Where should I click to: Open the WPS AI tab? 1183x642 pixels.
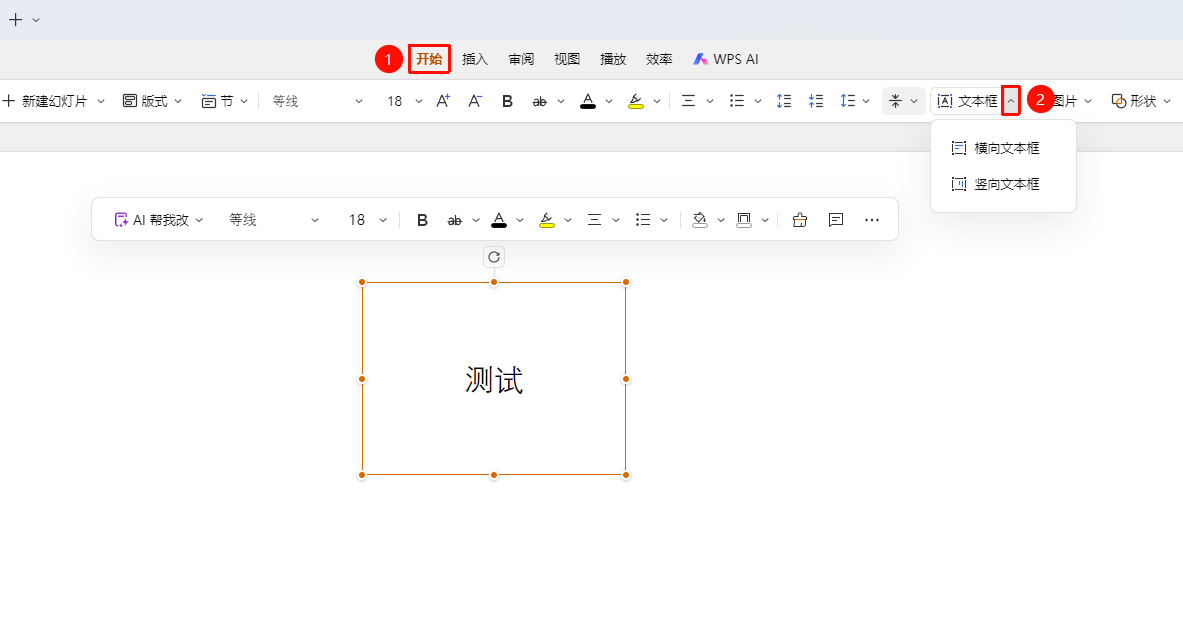(x=726, y=59)
